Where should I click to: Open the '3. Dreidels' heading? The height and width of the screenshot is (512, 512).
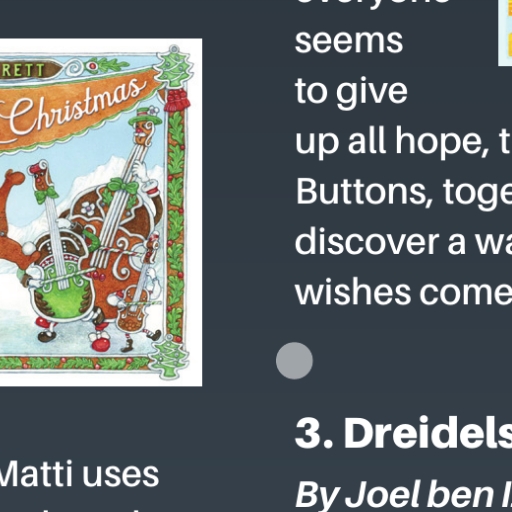click(x=403, y=433)
